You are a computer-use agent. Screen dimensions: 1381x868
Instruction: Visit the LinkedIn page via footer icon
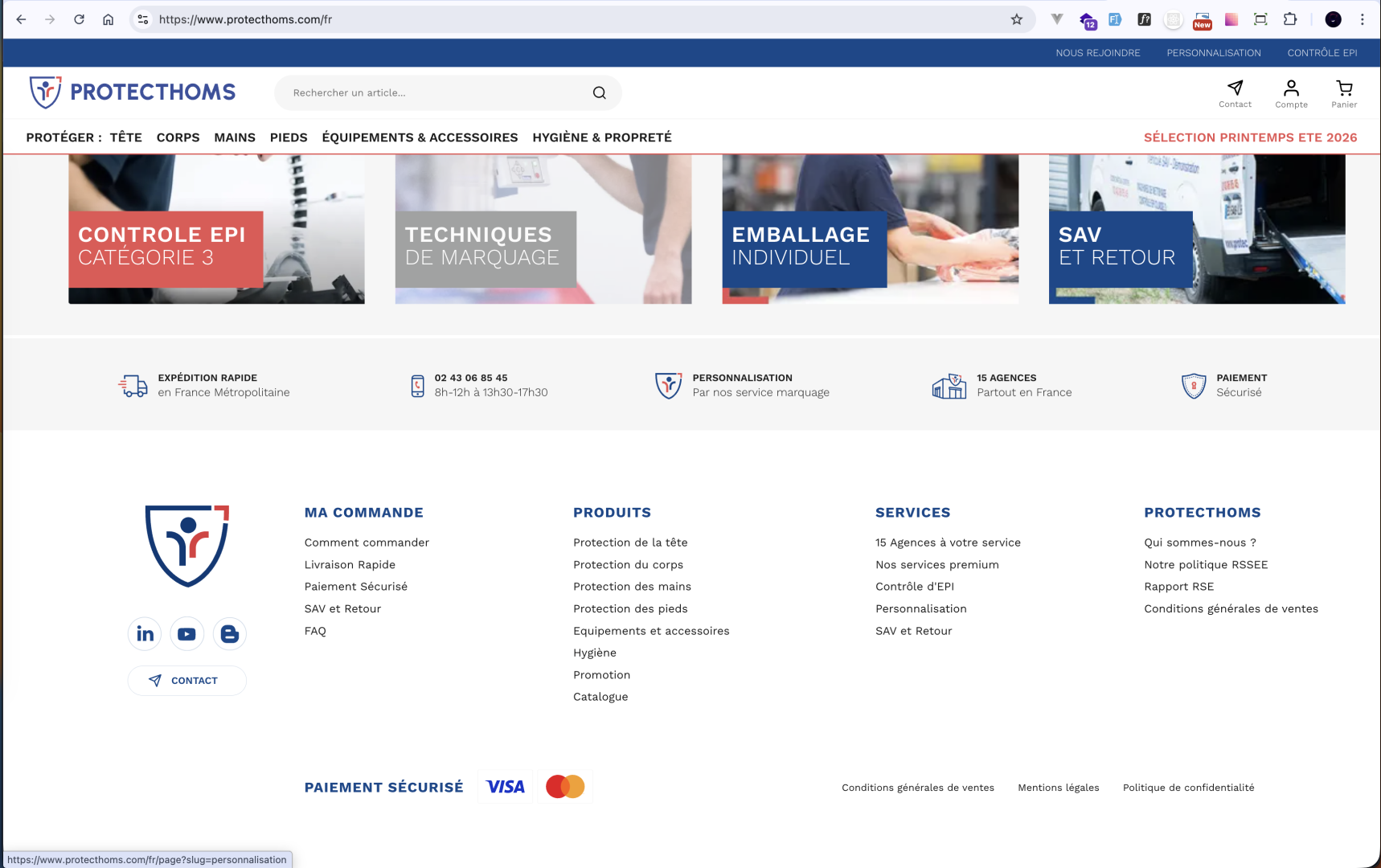point(145,634)
